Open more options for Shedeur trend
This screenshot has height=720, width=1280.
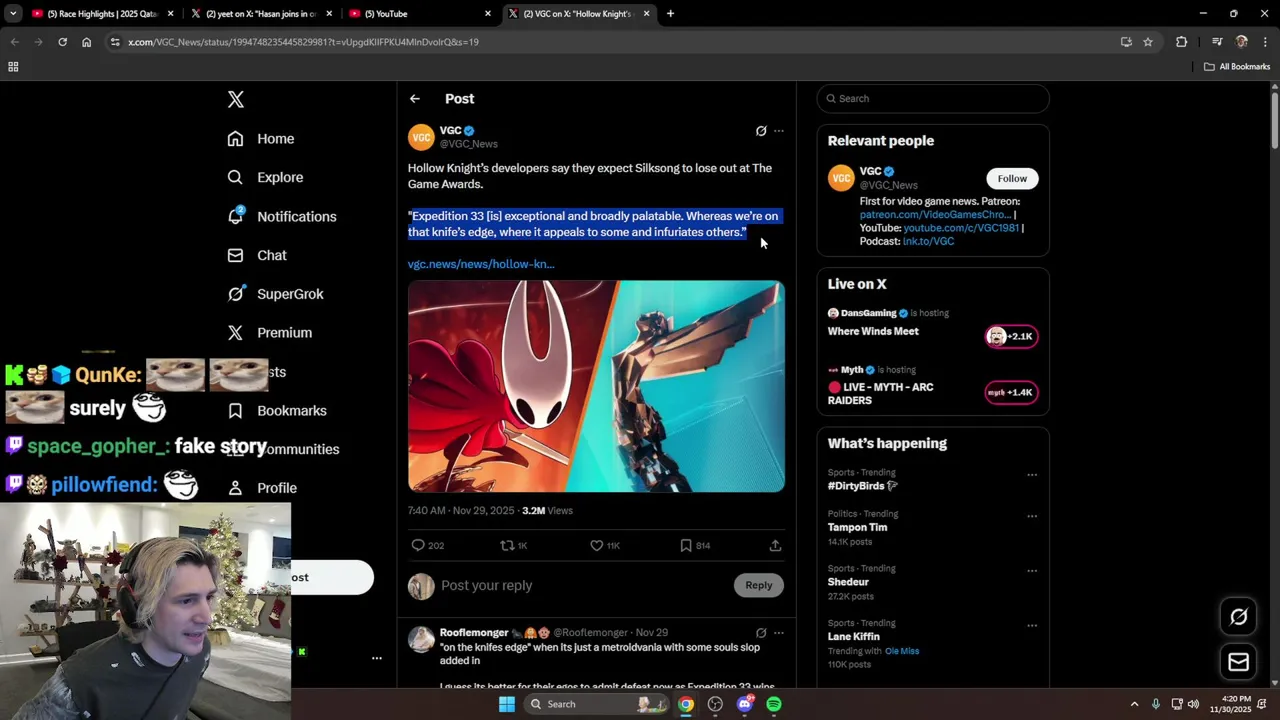1032,571
